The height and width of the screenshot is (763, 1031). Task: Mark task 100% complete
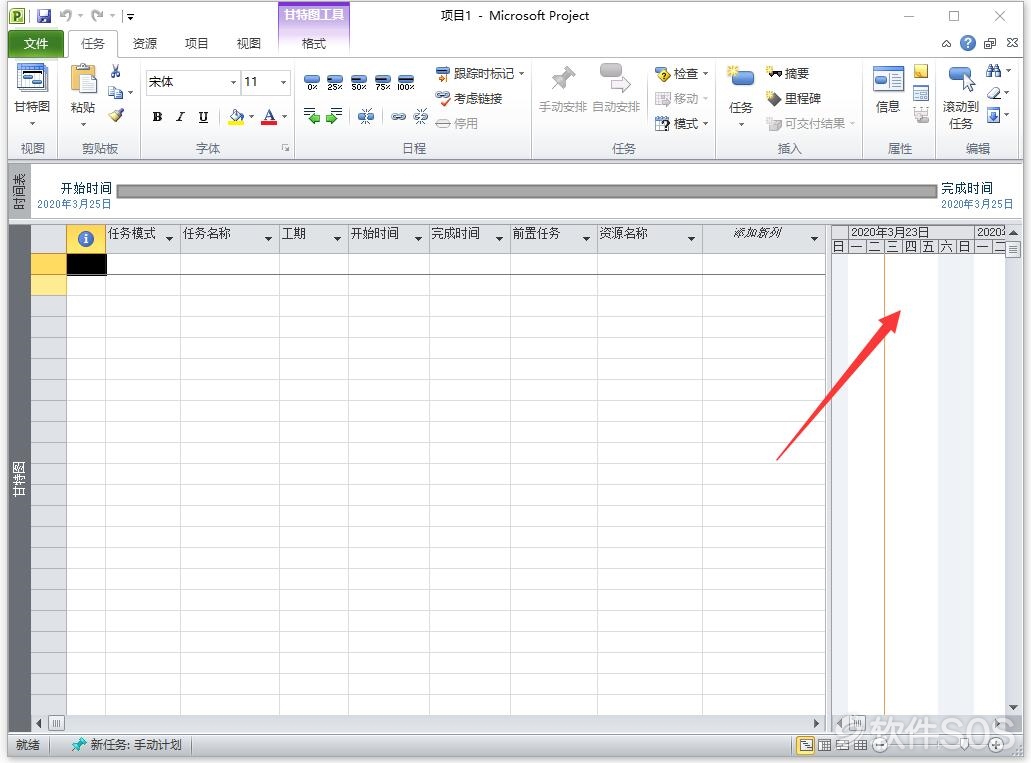(406, 82)
